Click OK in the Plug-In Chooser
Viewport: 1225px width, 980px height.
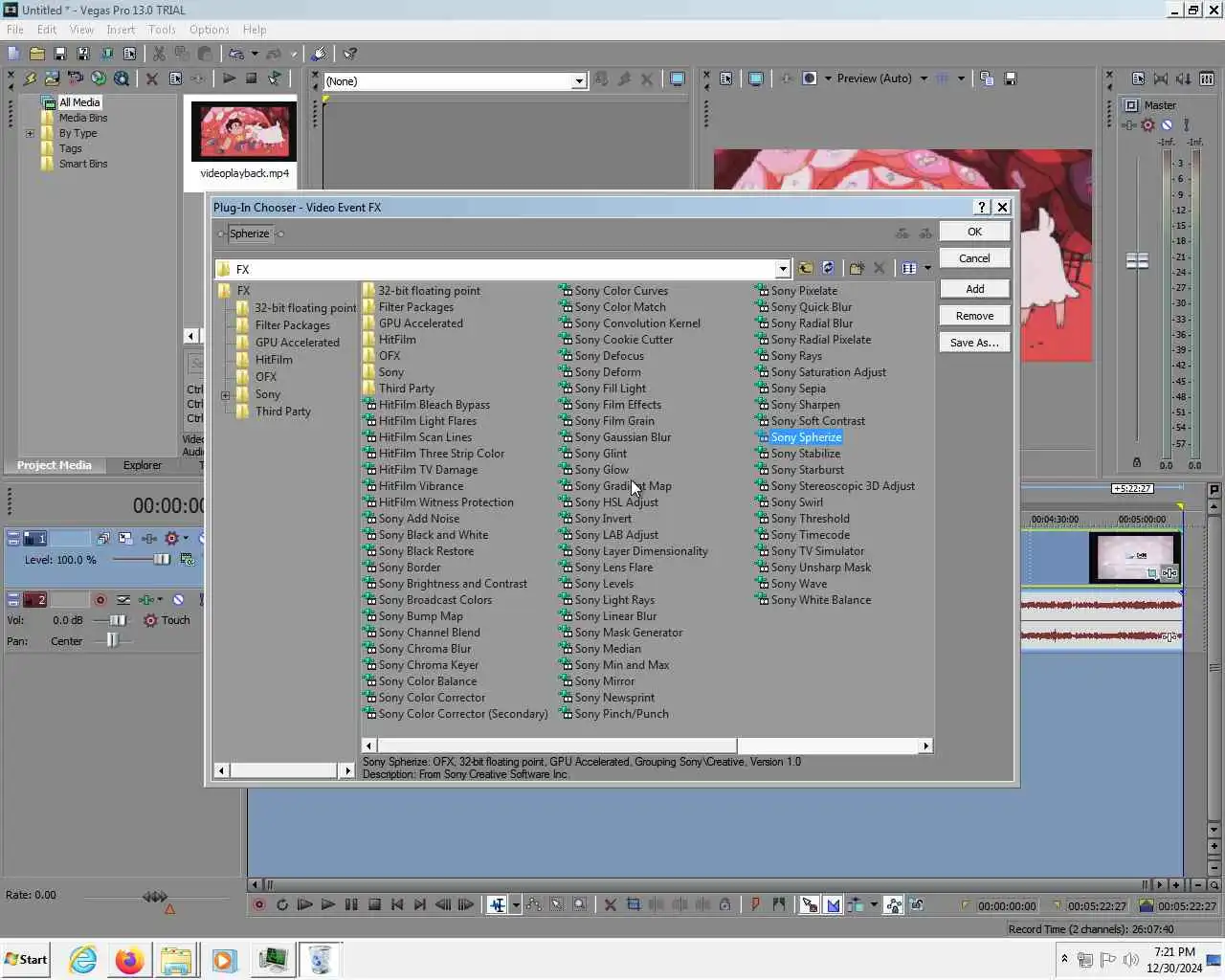pyautogui.click(x=974, y=232)
